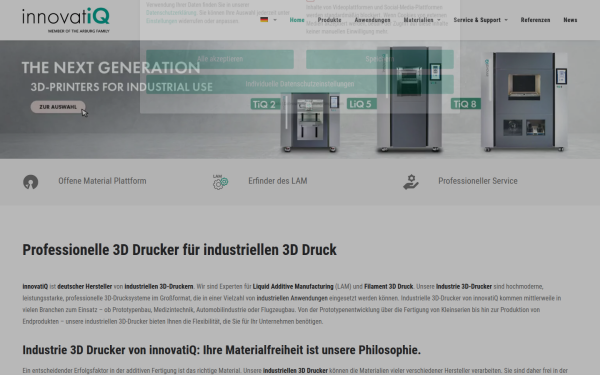
Task: Click the LAM gears icon
Action: click(220, 182)
